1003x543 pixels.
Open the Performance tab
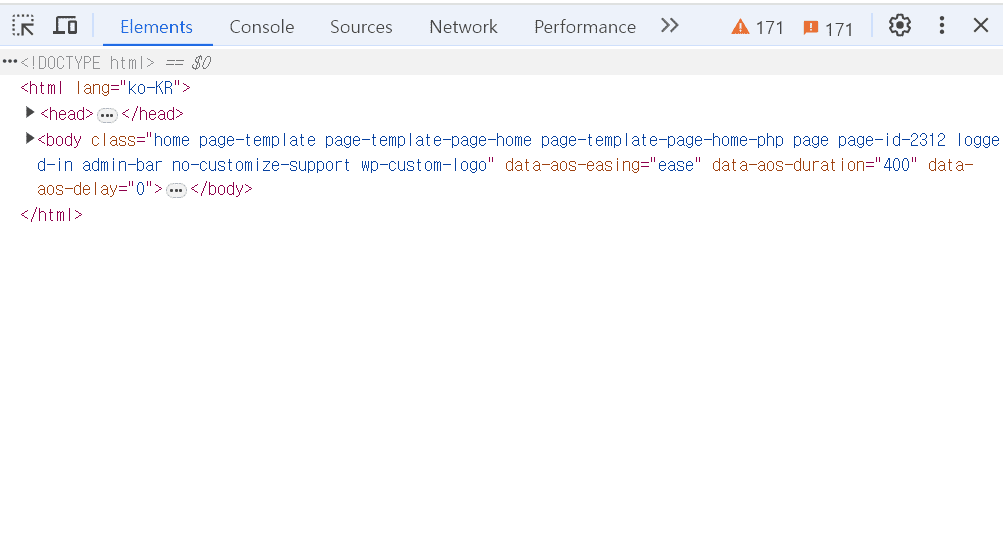tap(585, 27)
